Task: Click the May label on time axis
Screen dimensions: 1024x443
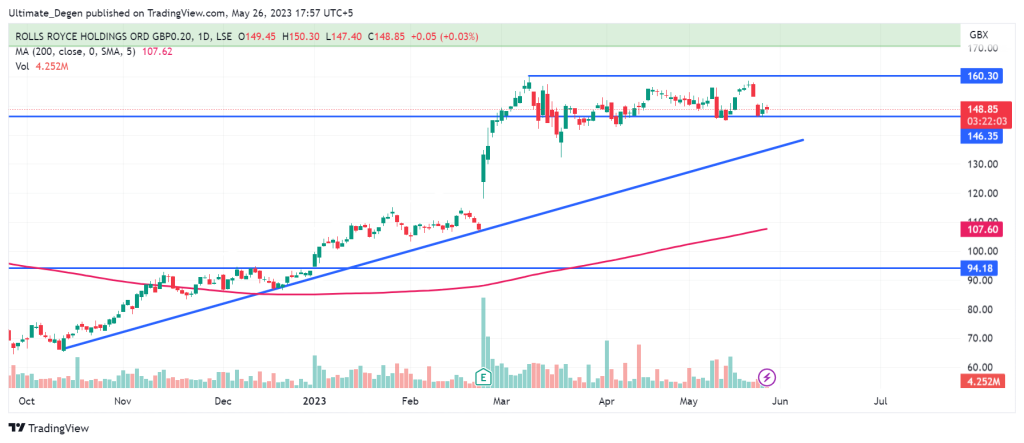Action: click(x=690, y=400)
